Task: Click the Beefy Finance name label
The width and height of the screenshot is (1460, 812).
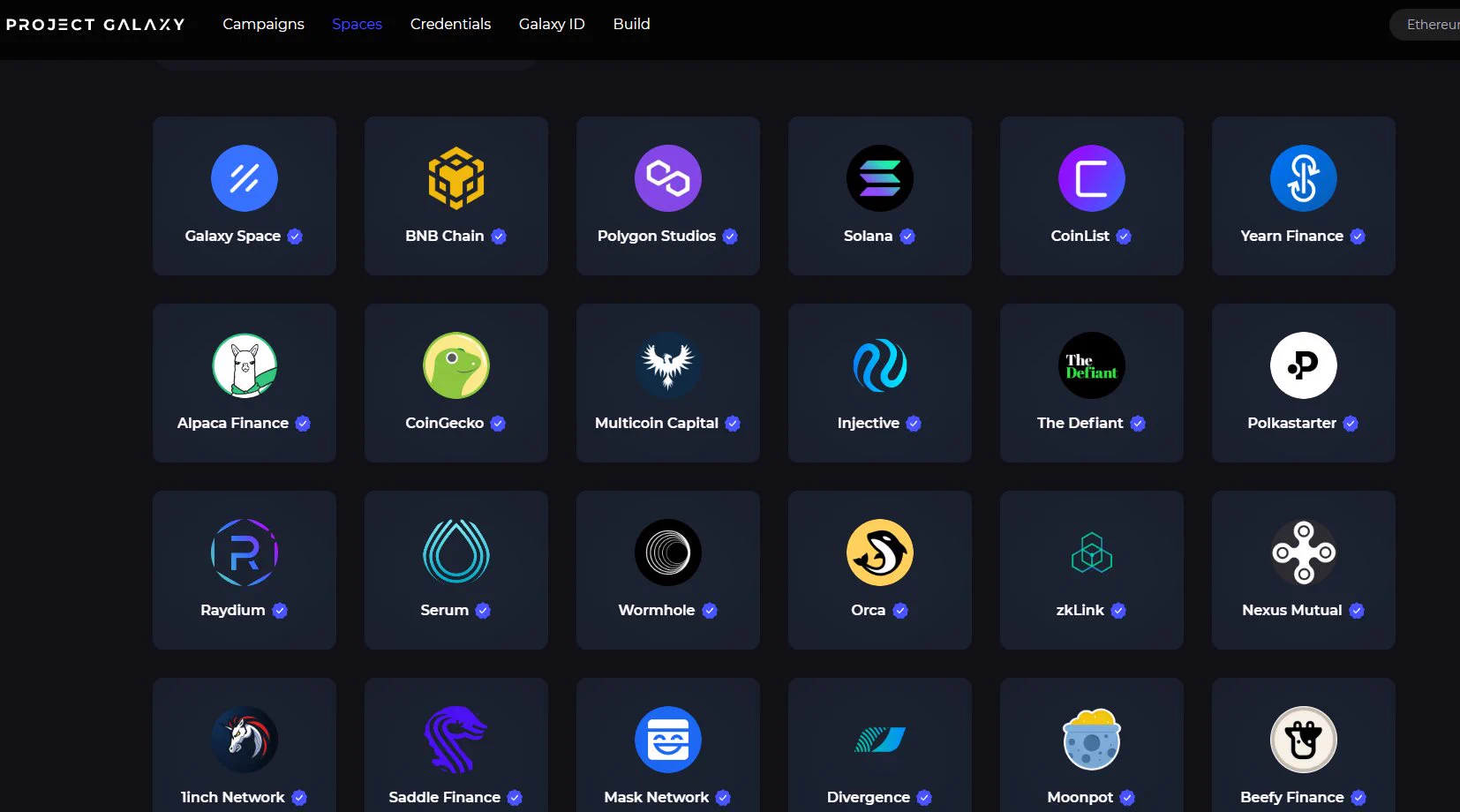Action: (1291, 797)
